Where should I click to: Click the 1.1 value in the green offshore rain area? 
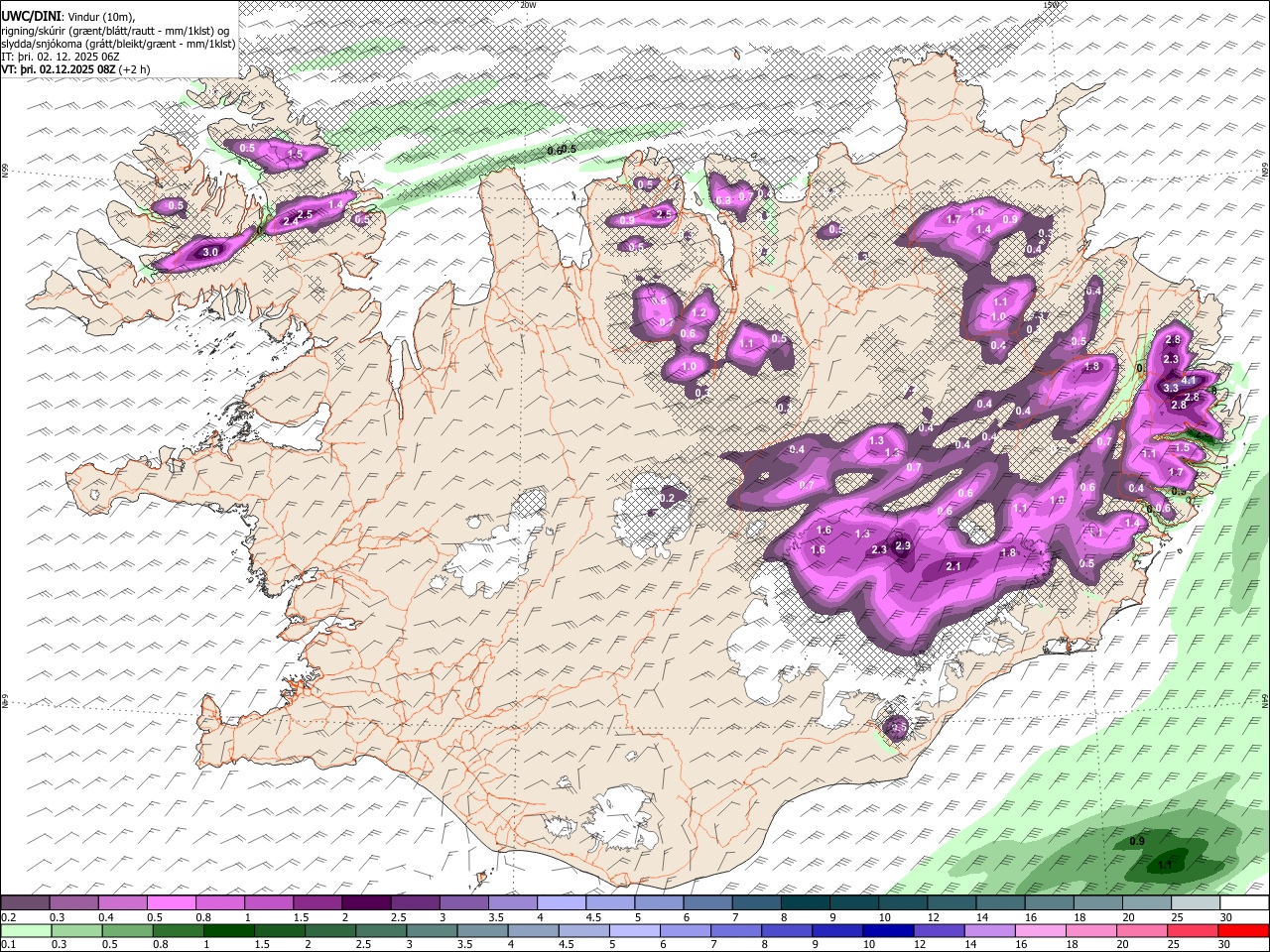(1166, 865)
